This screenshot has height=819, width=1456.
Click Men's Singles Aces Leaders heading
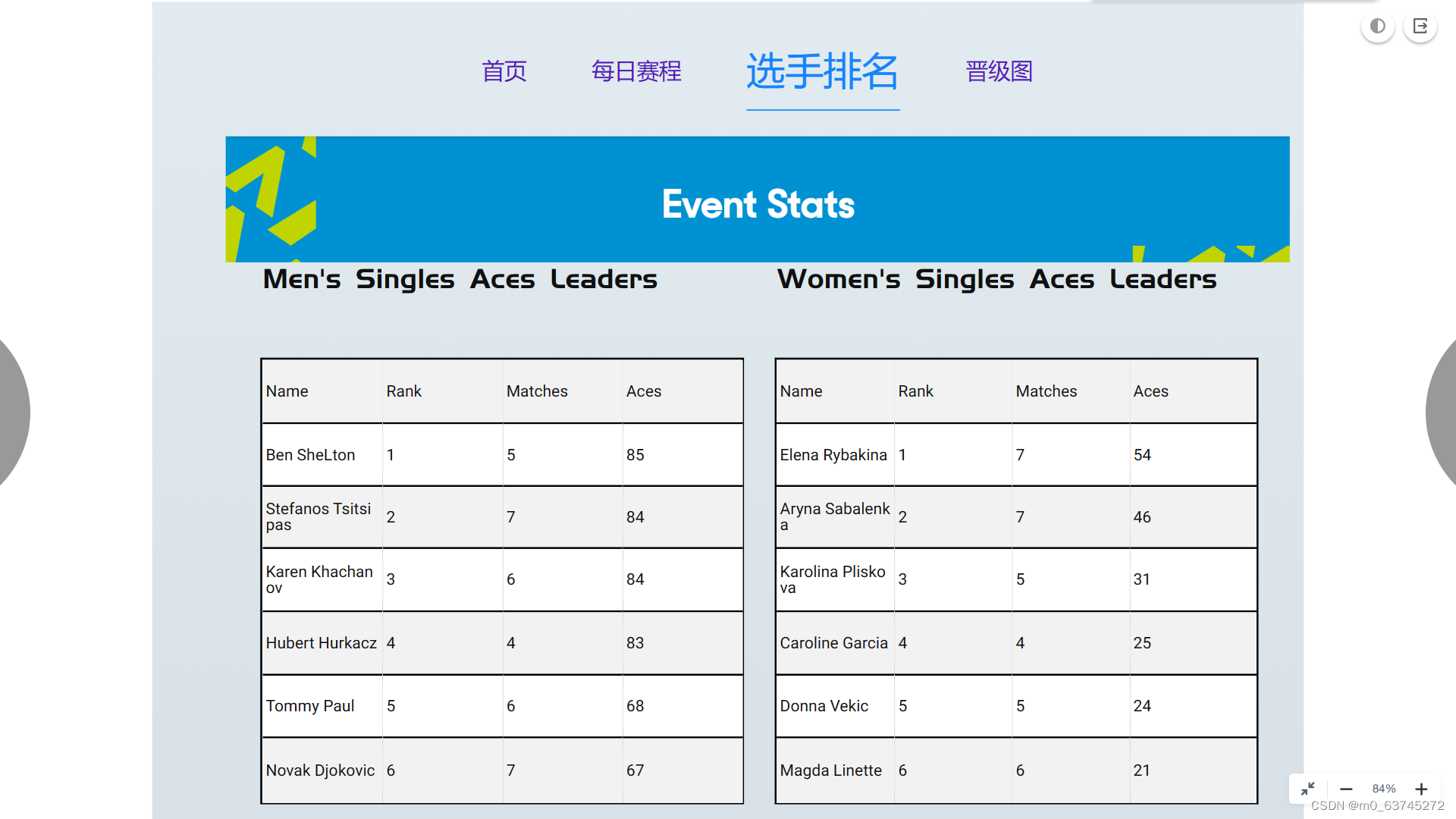click(460, 279)
